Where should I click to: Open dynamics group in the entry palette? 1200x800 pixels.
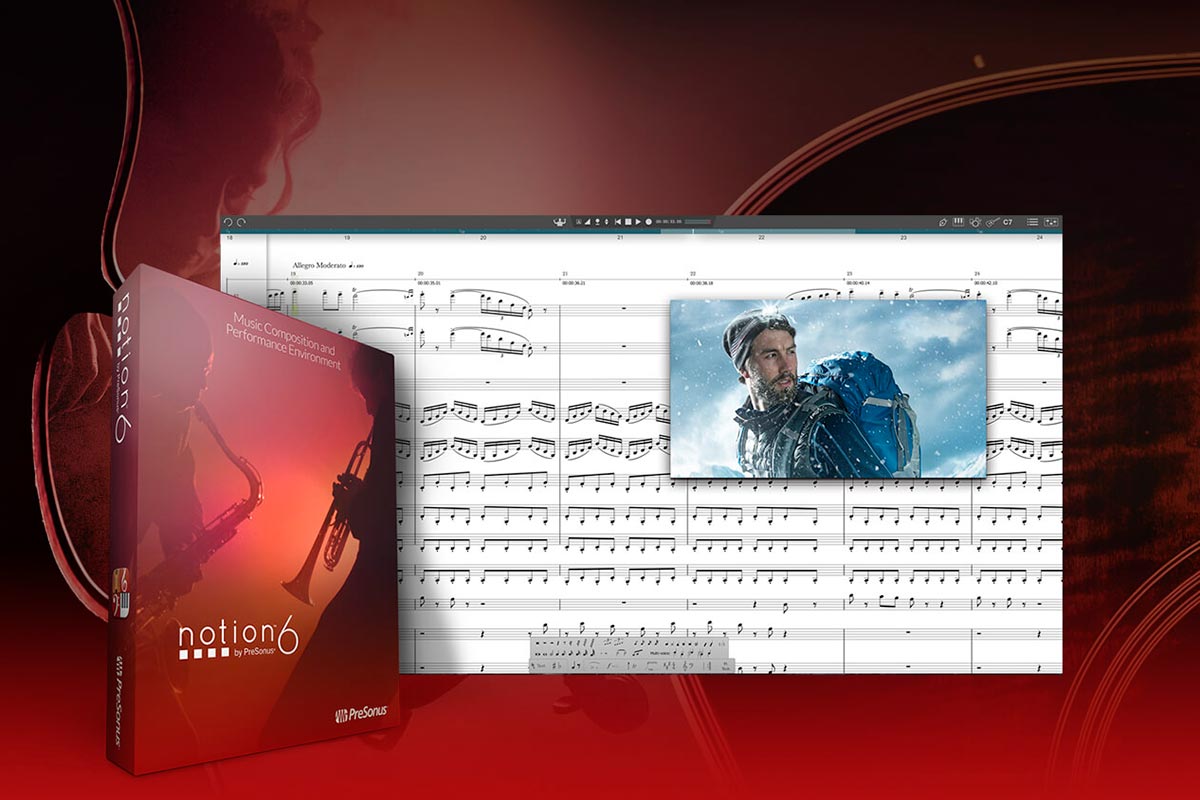(x=612, y=666)
